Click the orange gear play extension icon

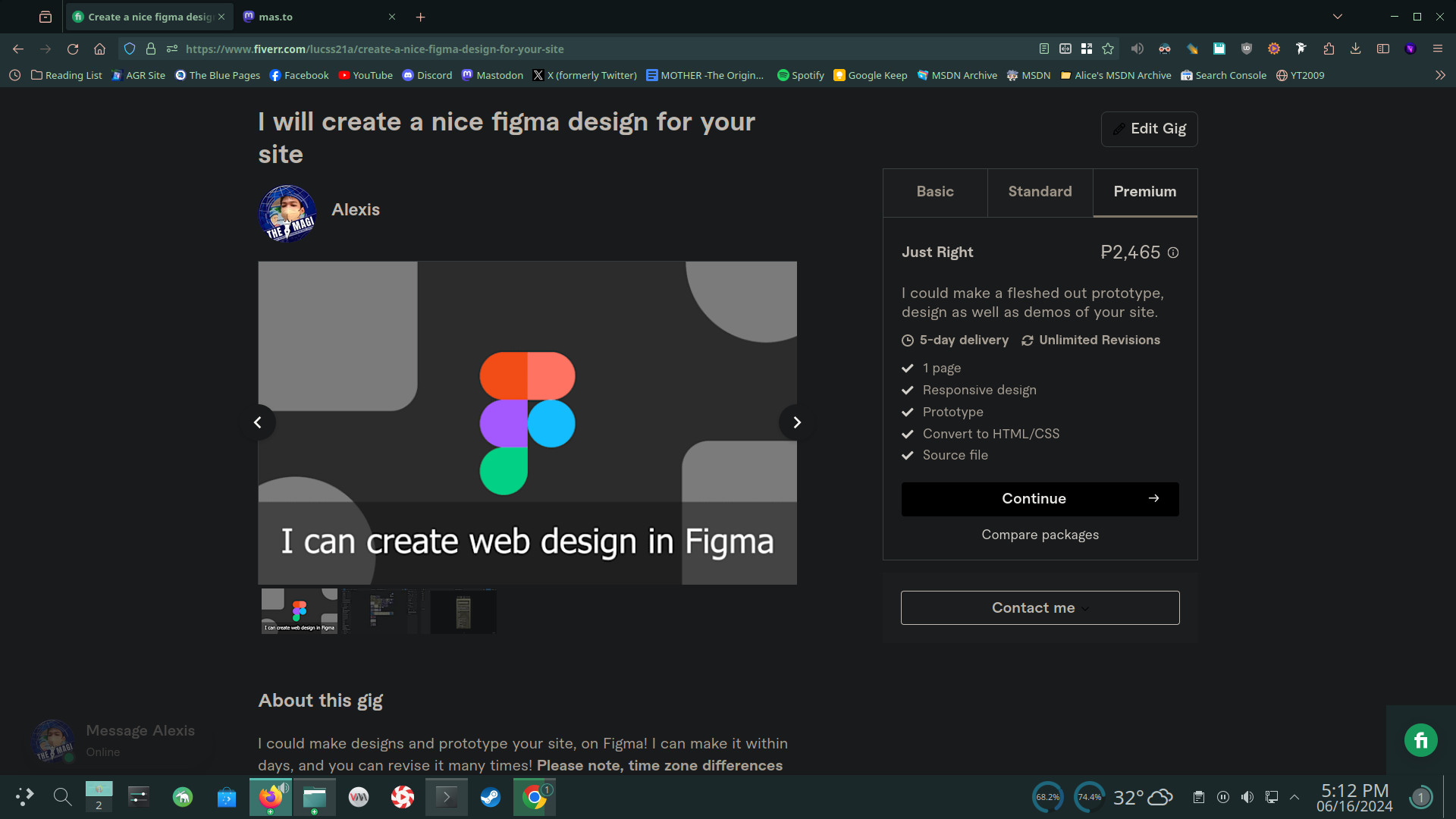pos(1273,49)
